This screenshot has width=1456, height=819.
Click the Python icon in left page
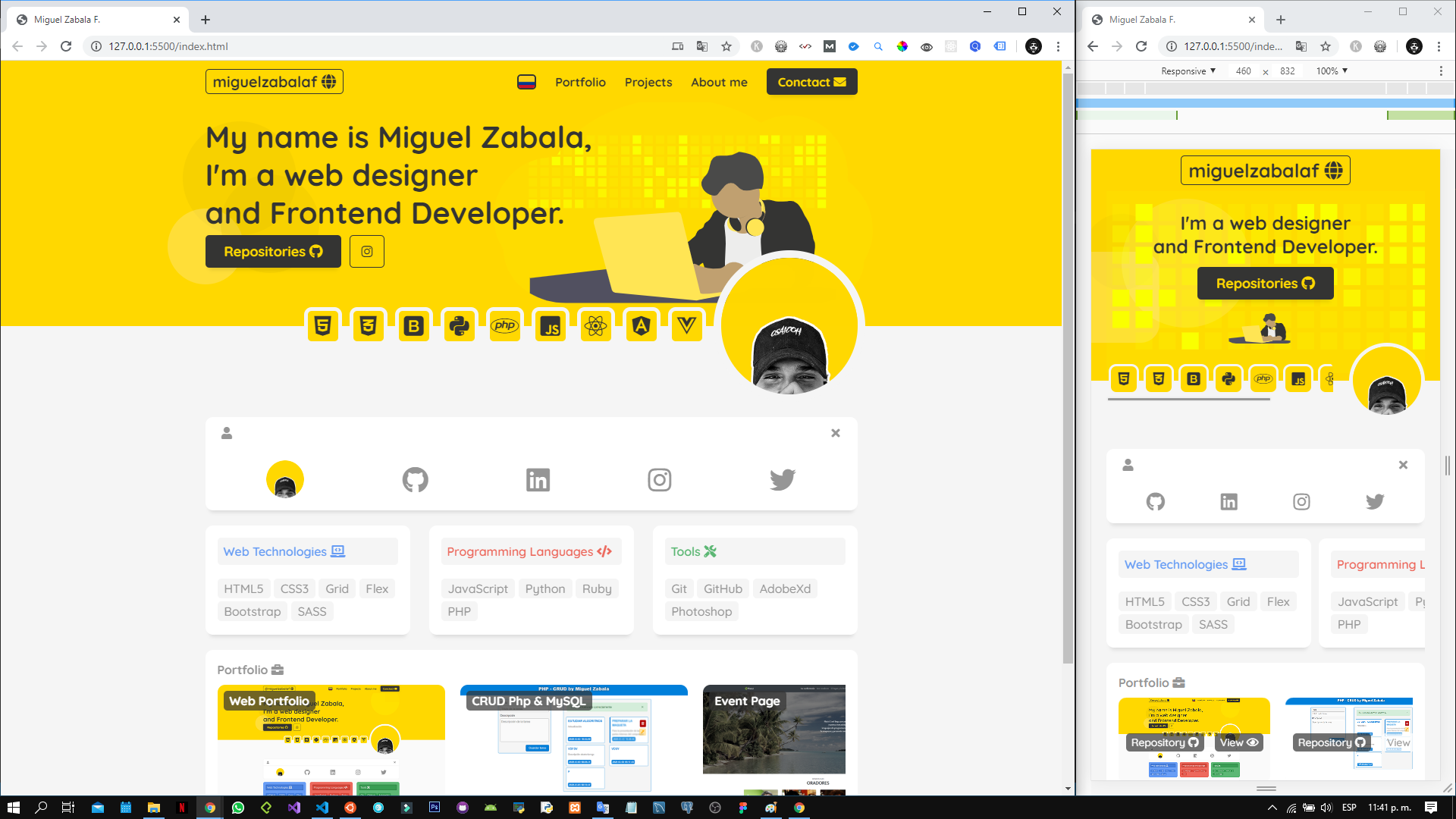click(460, 326)
